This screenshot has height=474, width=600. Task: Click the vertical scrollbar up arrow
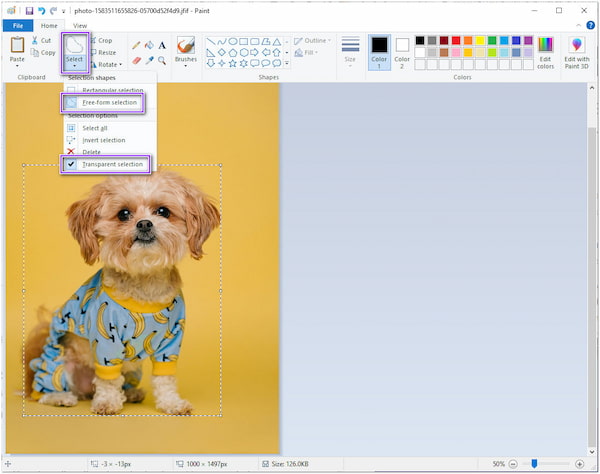tap(592, 88)
